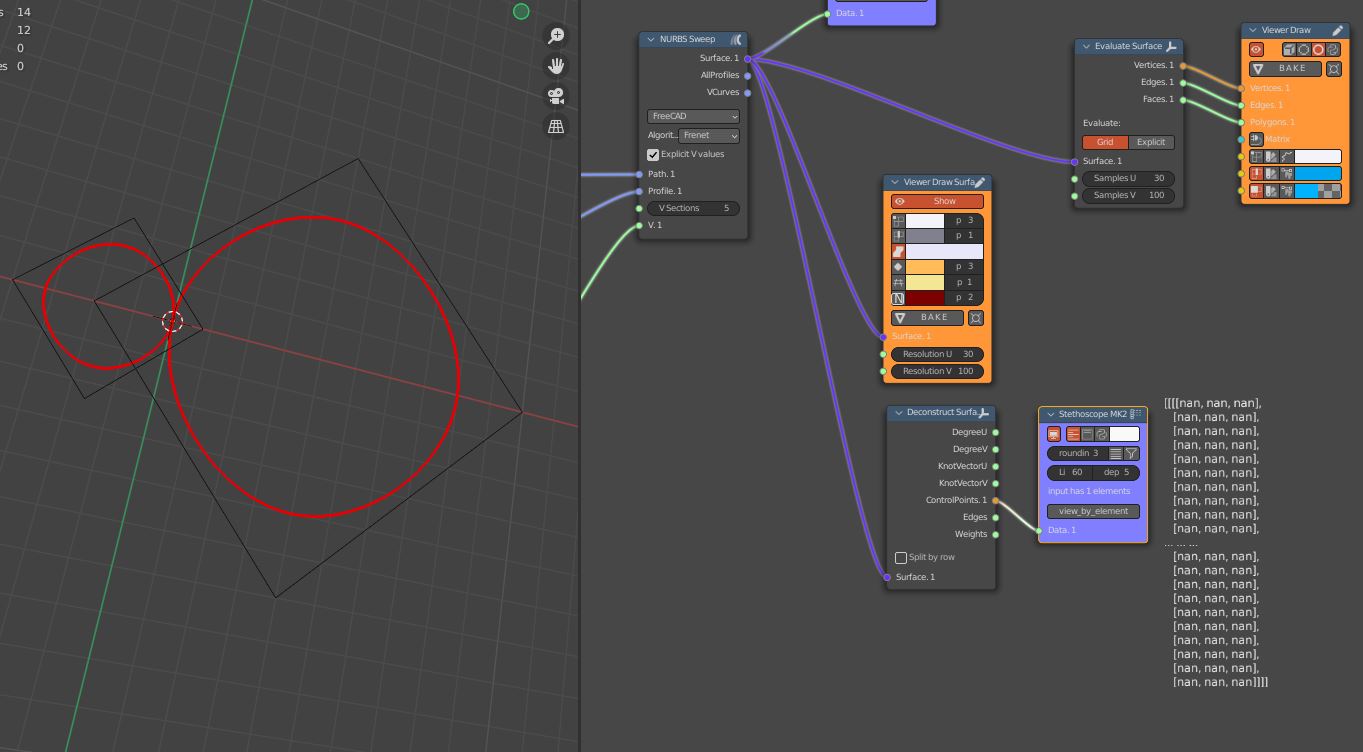Switch perspective/orthographic with the viewport grid icon

click(x=557, y=126)
